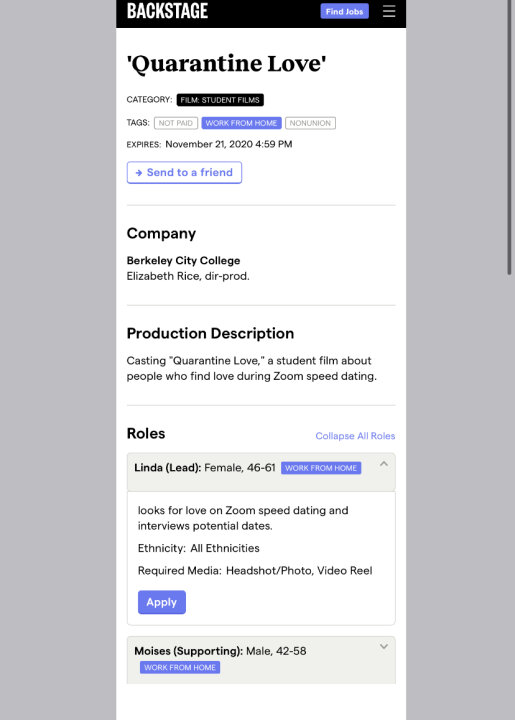Click the Nonunion tag
Image resolution: width=515 pixels, height=720 pixels.
pos(310,123)
